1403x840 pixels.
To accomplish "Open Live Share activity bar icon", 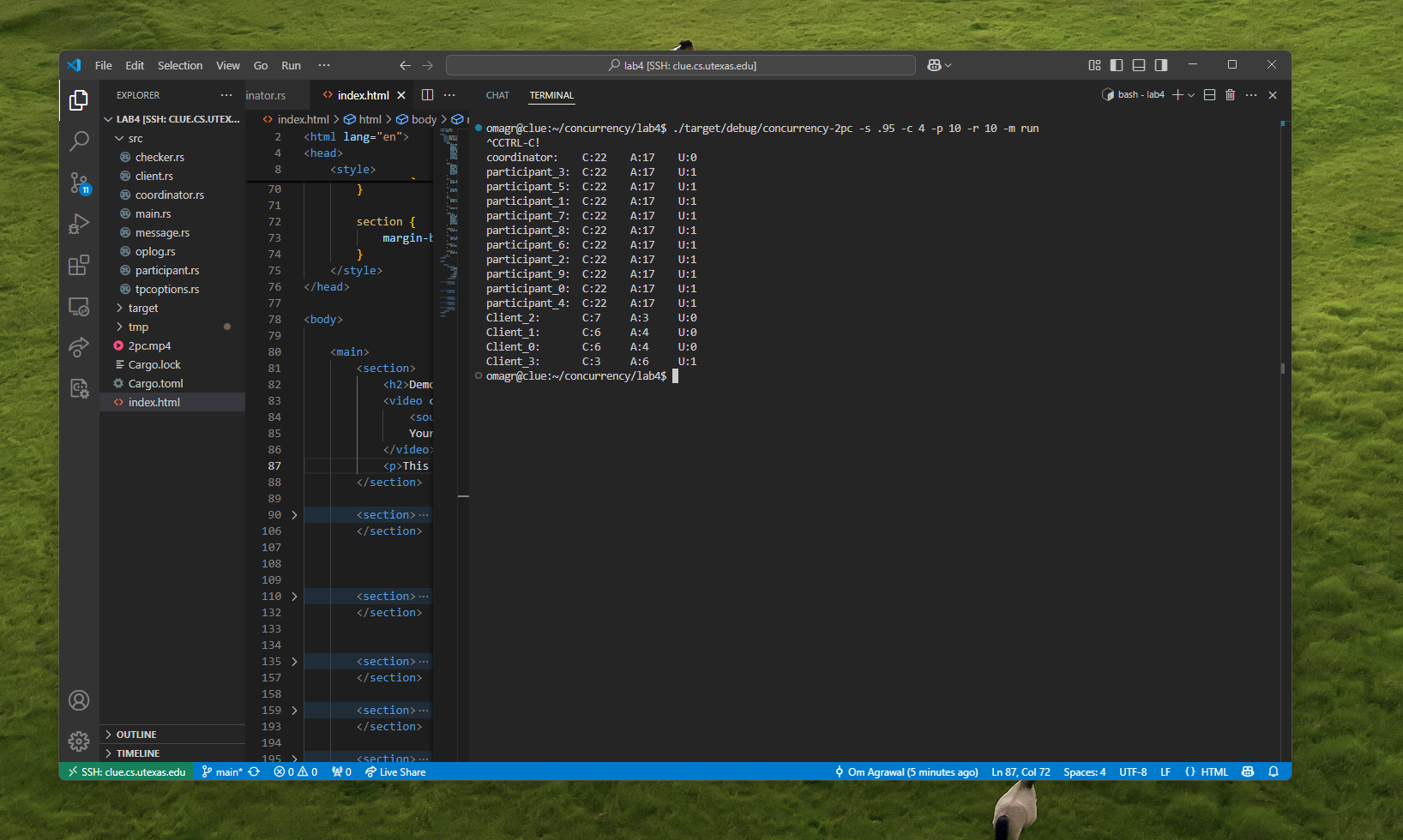I will (79, 347).
